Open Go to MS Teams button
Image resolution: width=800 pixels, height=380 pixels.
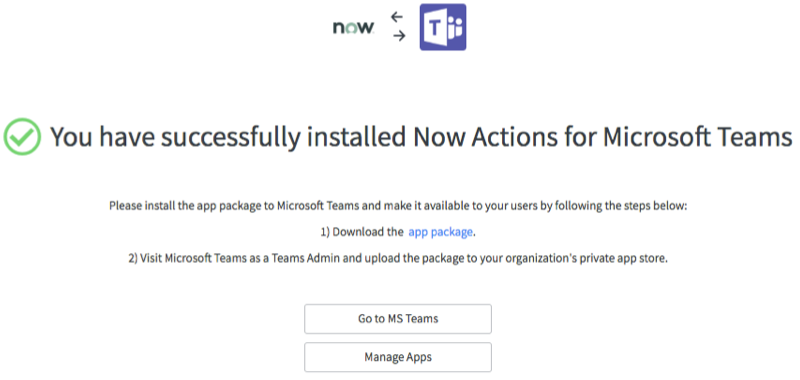tap(398, 319)
